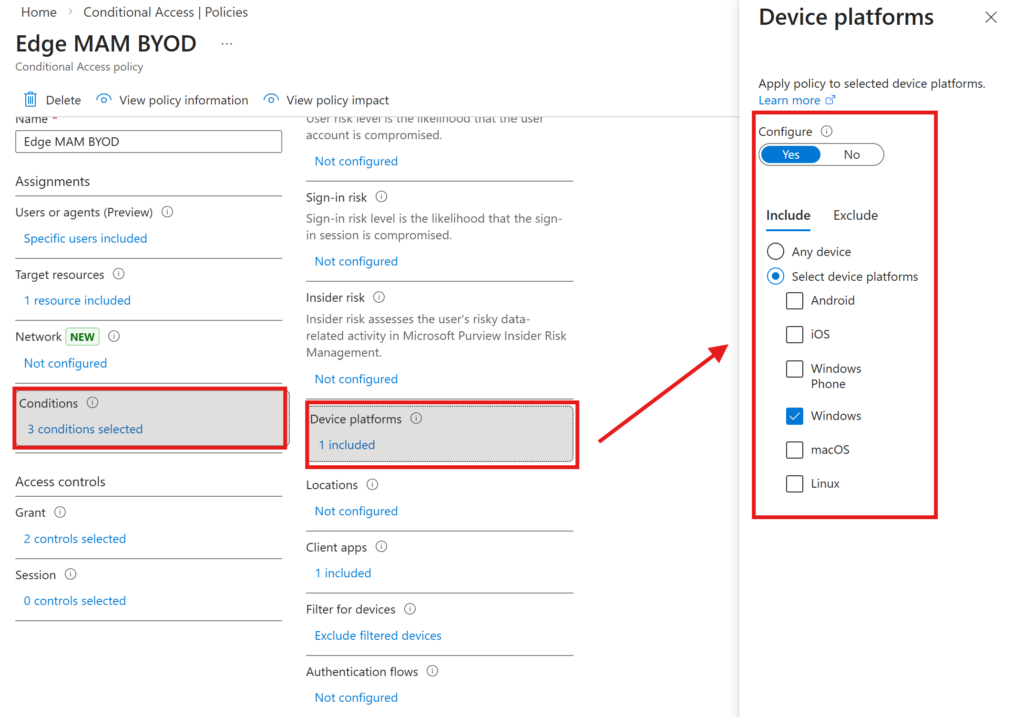The width and height of the screenshot is (1024, 717).
Task: Select the Include tab
Action: point(788,216)
